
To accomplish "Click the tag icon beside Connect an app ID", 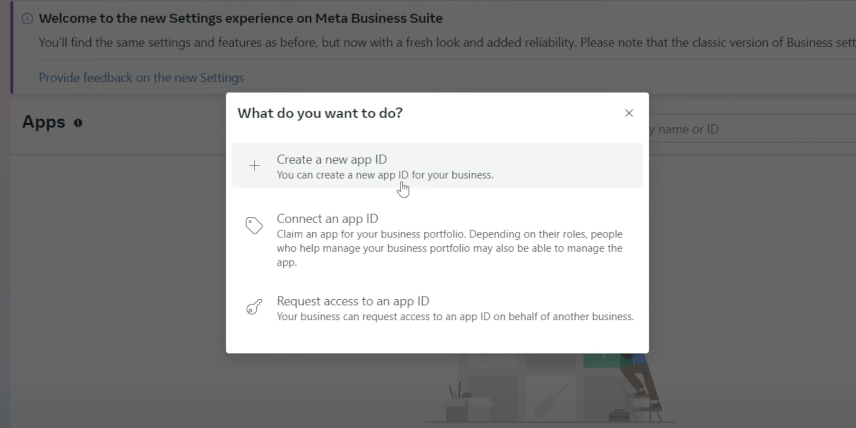I will coord(254,225).
